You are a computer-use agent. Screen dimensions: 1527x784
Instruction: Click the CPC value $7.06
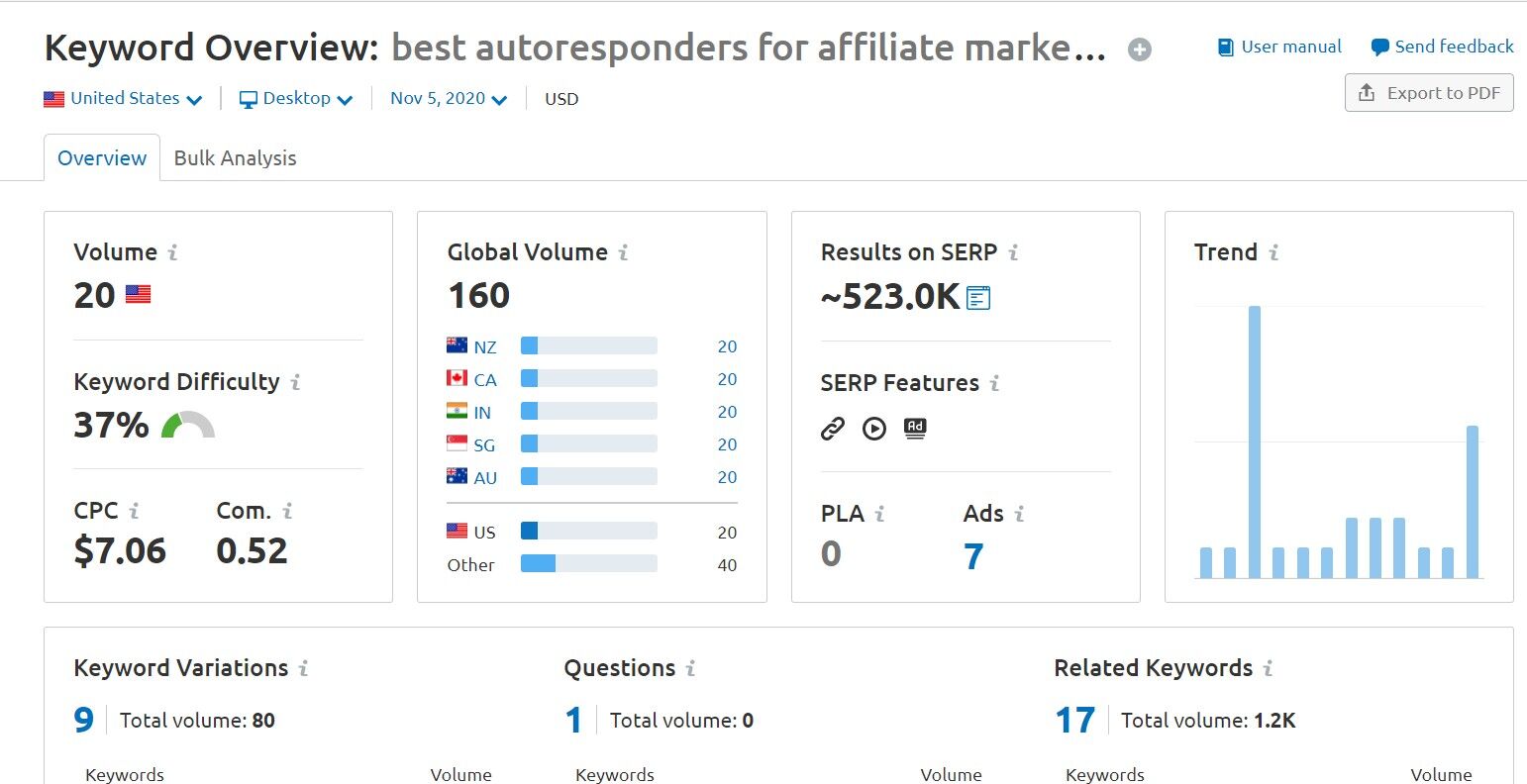tap(120, 551)
